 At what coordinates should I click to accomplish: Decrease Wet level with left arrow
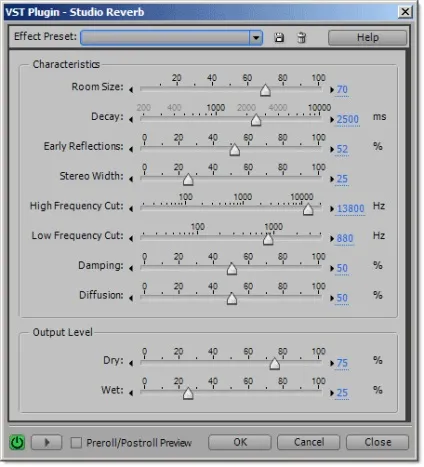131,393
